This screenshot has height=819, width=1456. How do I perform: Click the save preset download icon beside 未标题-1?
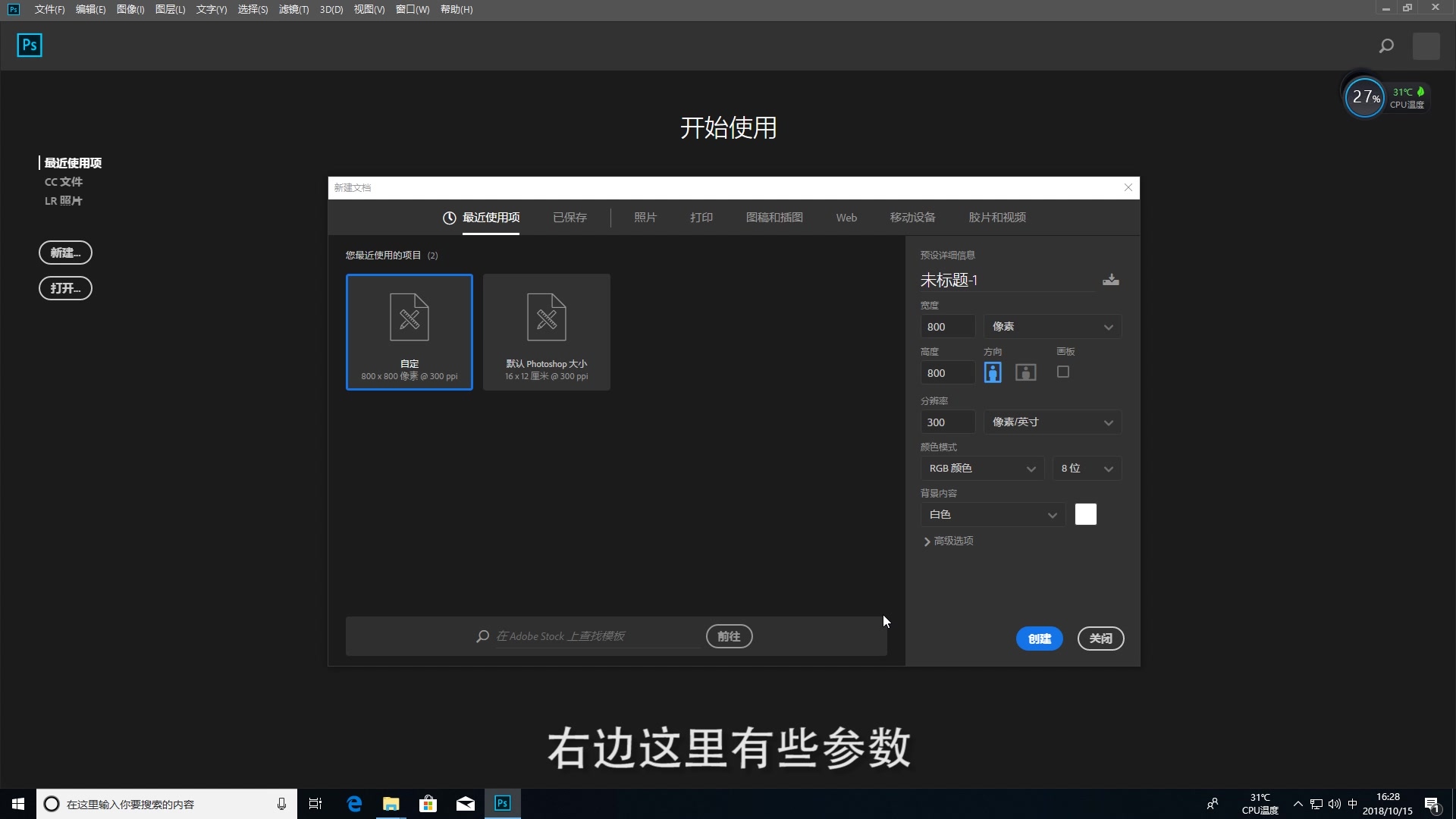coord(1110,279)
